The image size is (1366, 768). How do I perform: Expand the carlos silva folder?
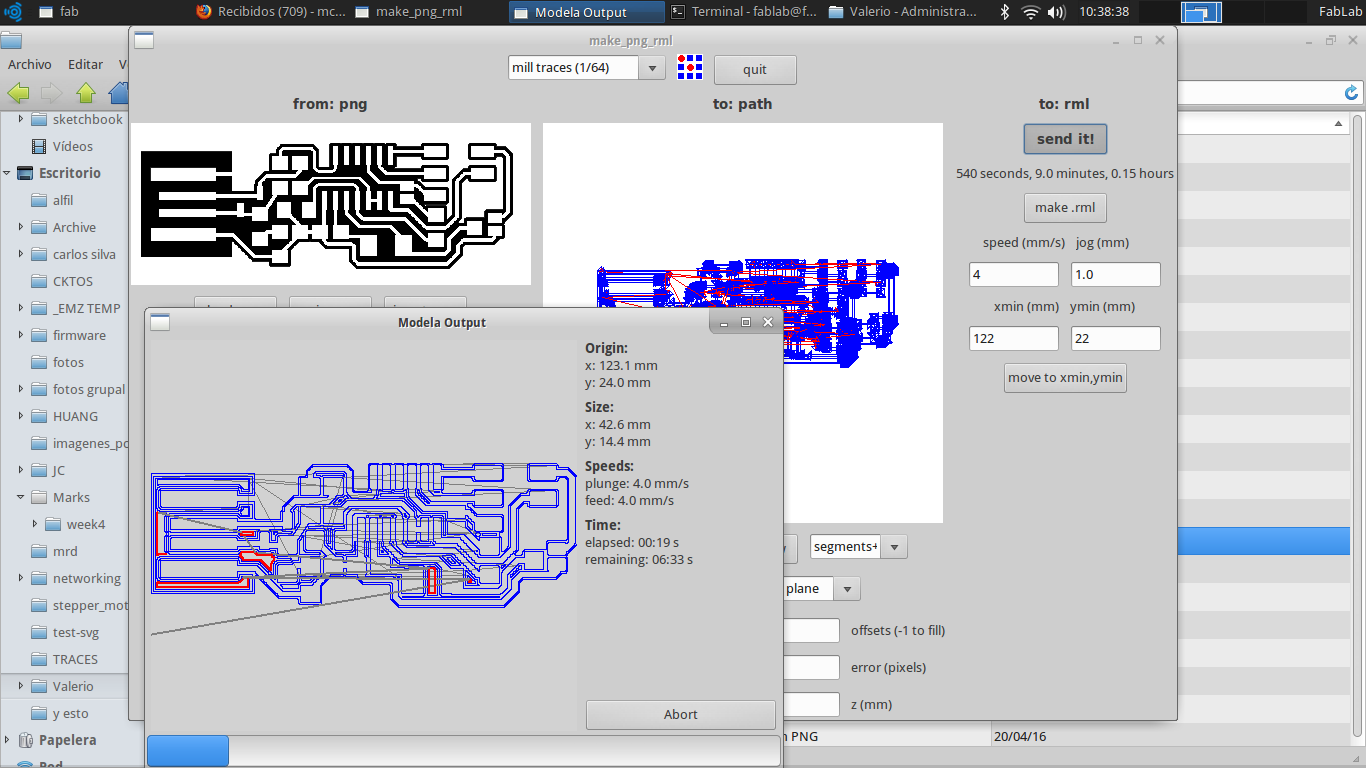pyautogui.click(x=21, y=254)
